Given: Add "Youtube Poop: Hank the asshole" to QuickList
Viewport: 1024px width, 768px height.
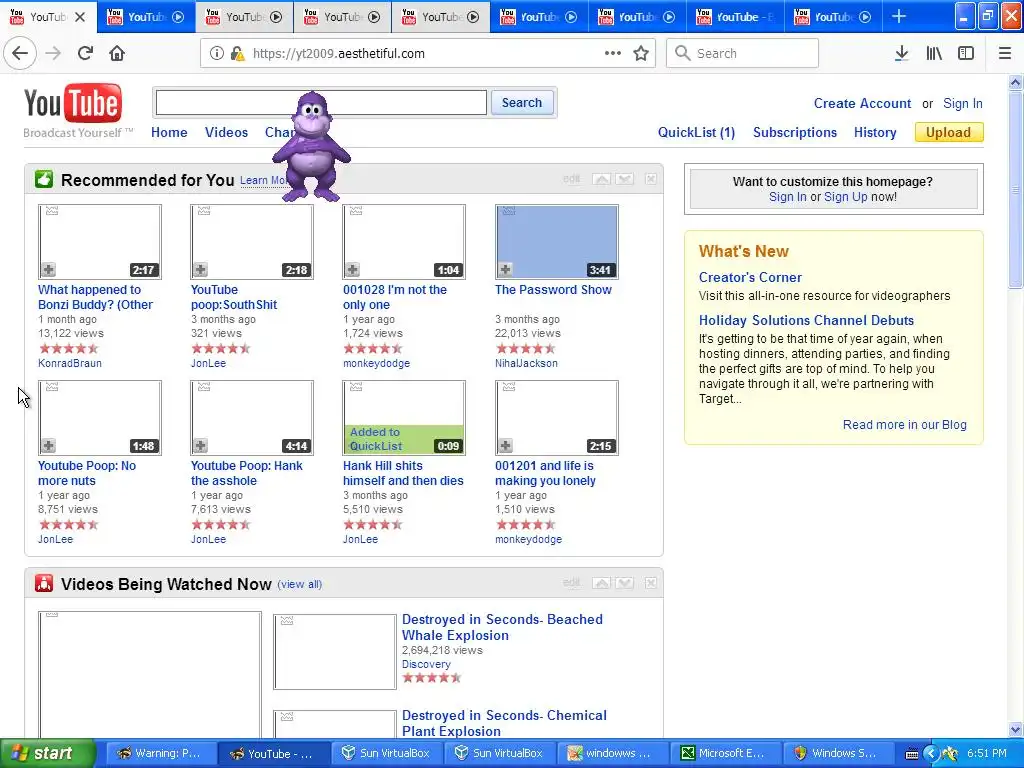Looking at the screenshot, I should coord(200,446).
